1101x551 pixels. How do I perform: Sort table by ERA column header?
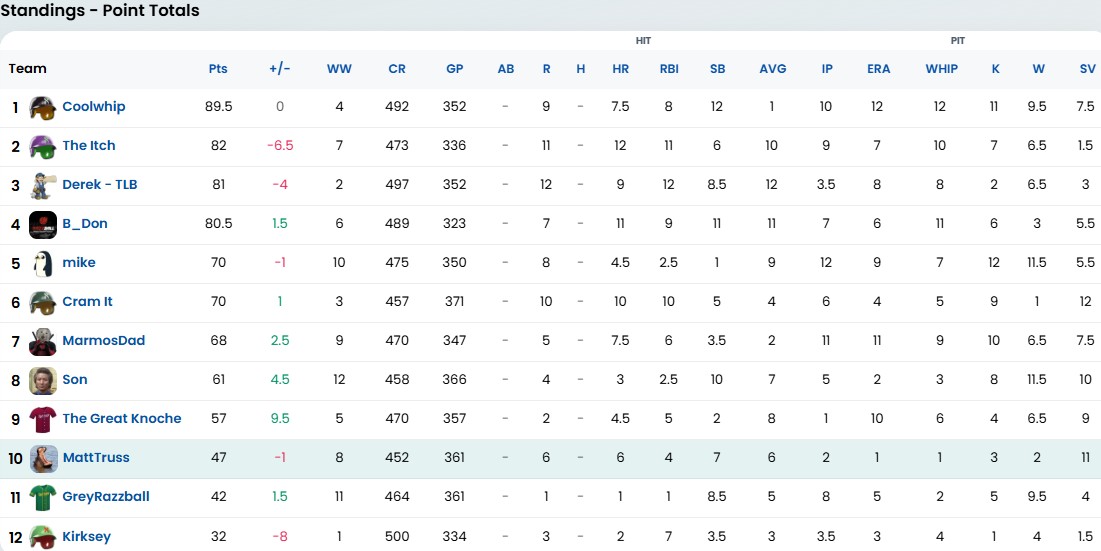coord(878,69)
